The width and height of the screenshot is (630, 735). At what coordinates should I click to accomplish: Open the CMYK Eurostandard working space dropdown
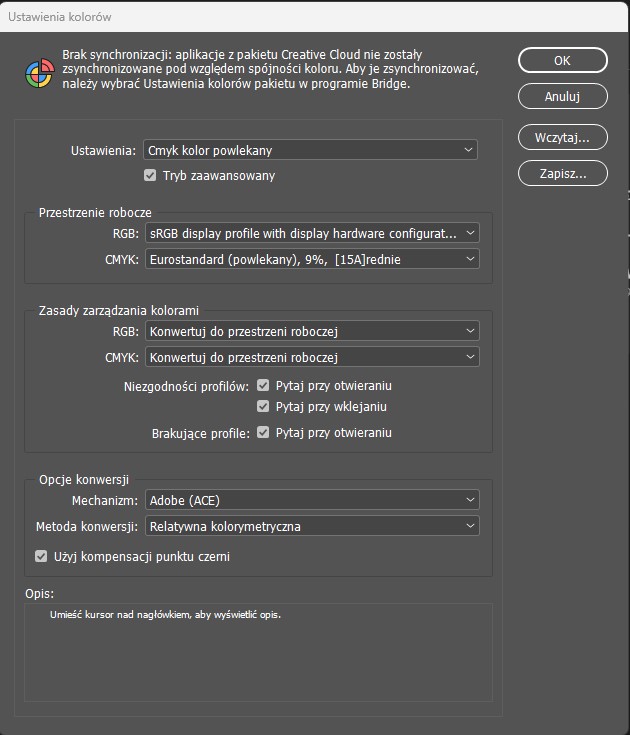[x=312, y=259]
